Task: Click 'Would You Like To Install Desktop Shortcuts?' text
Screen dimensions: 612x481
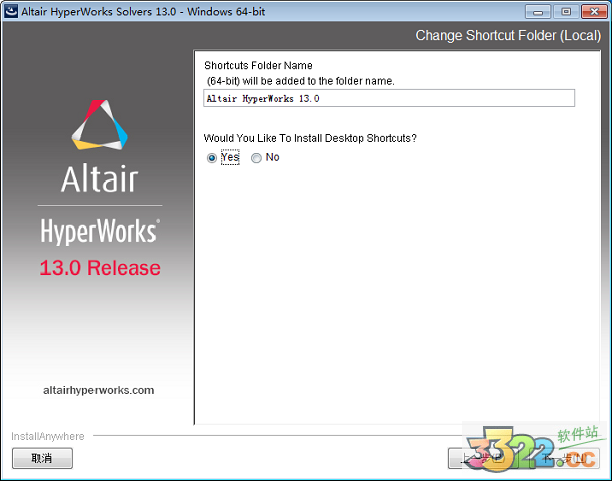Action: coord(310,138)
